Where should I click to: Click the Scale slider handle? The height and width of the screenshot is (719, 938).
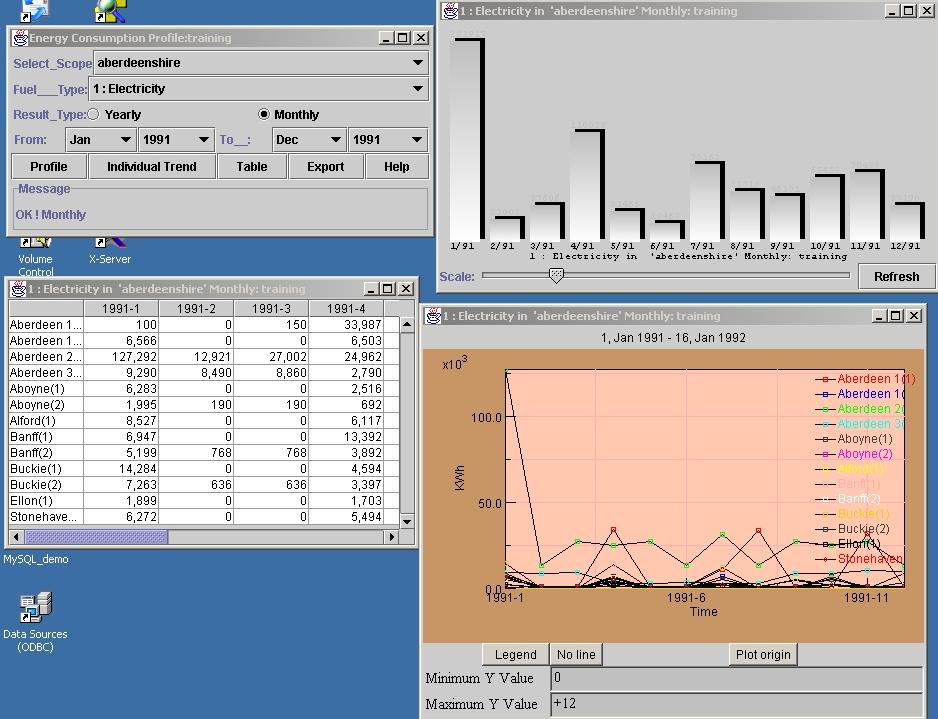coord(557,275)
